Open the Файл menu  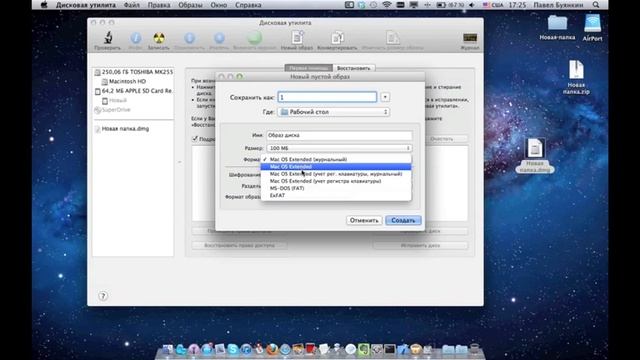point(131,5)
